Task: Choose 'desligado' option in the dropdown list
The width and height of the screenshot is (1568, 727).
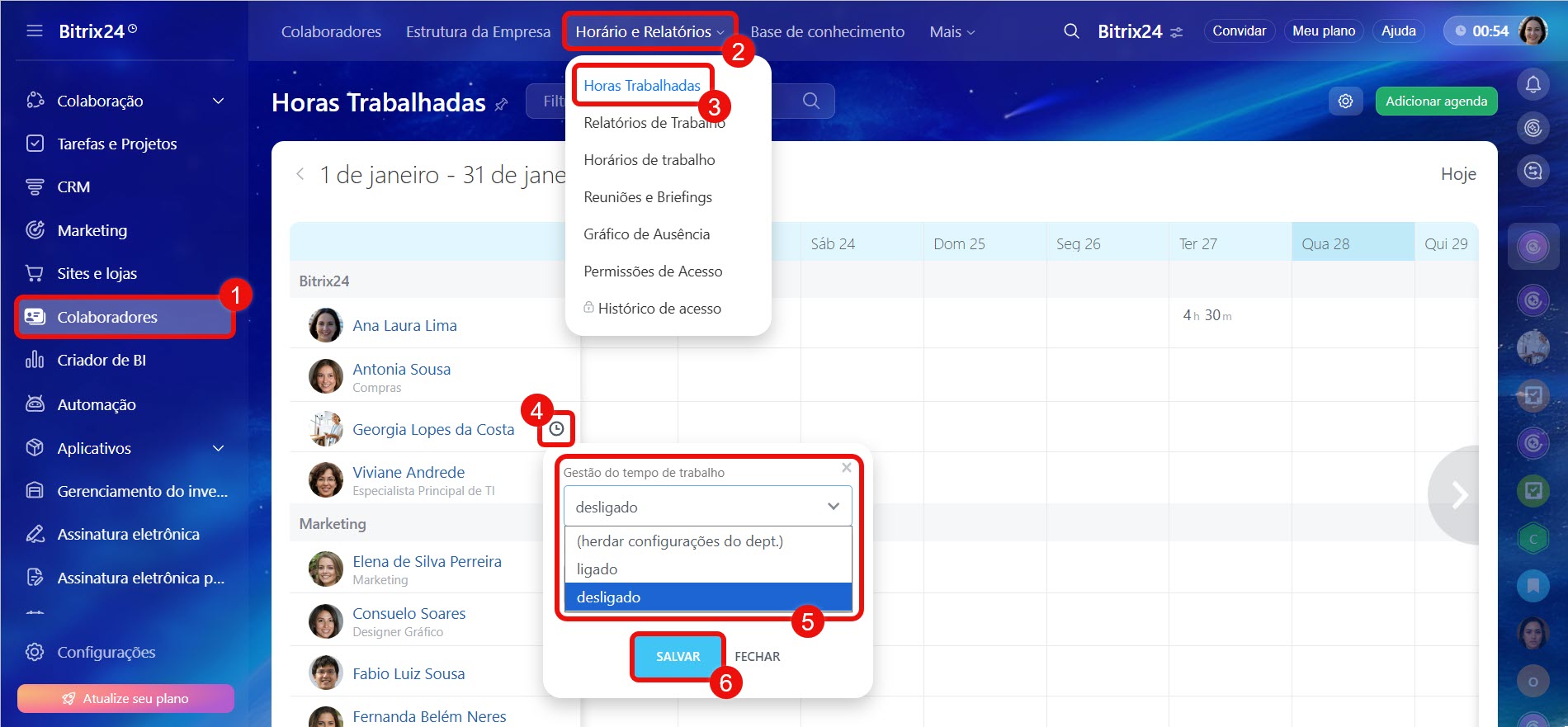Action: point(608,597)
